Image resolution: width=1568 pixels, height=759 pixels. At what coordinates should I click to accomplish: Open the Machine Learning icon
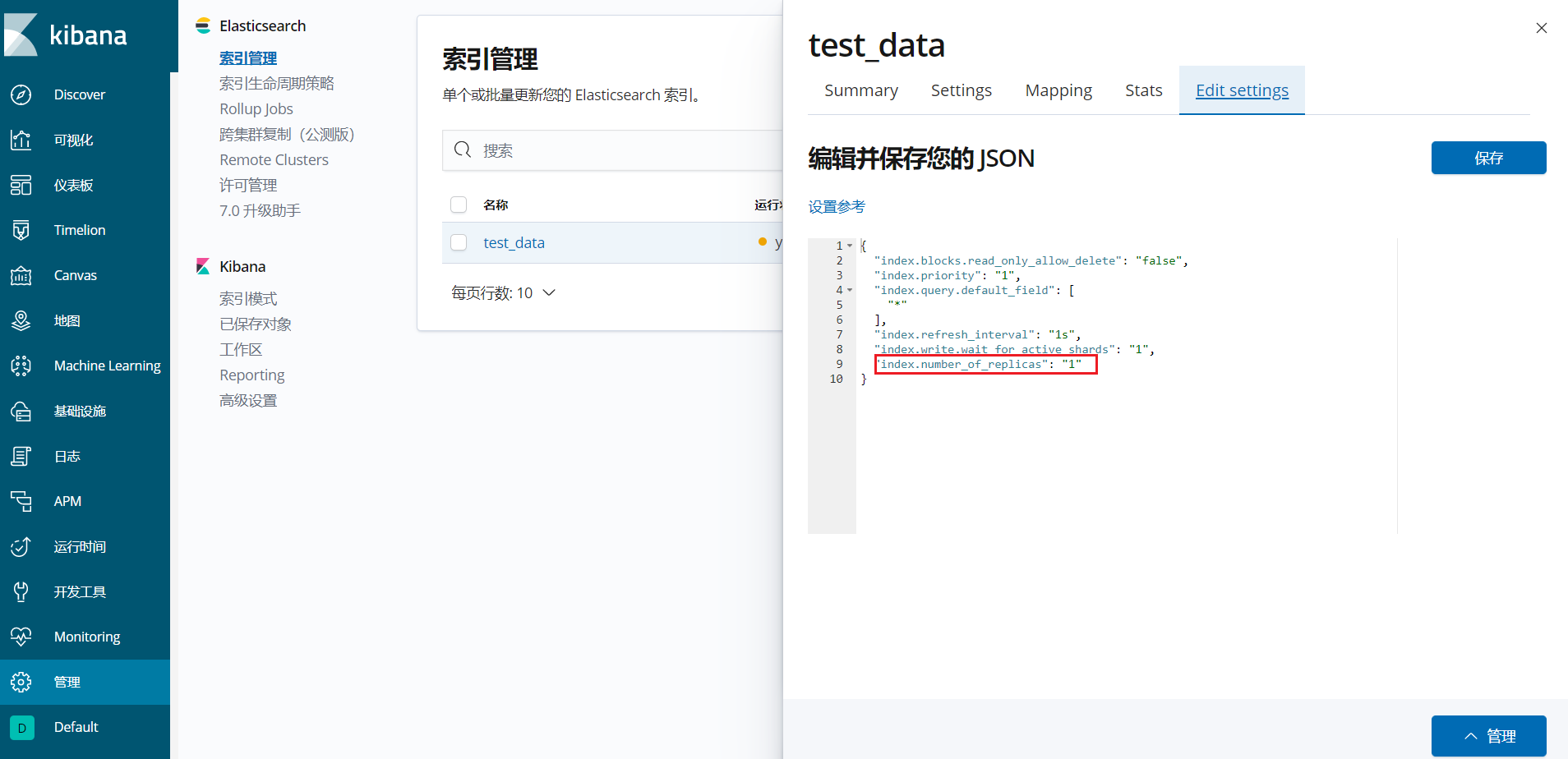point(21,366)
